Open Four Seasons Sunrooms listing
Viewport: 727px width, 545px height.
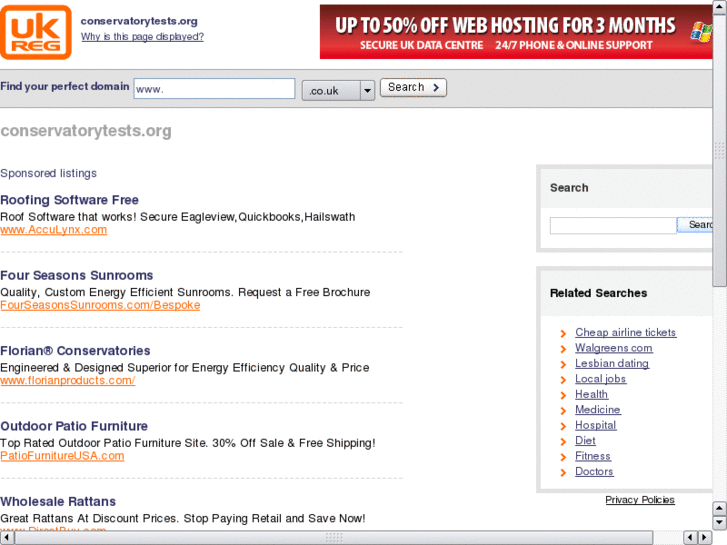coord(77,276)
